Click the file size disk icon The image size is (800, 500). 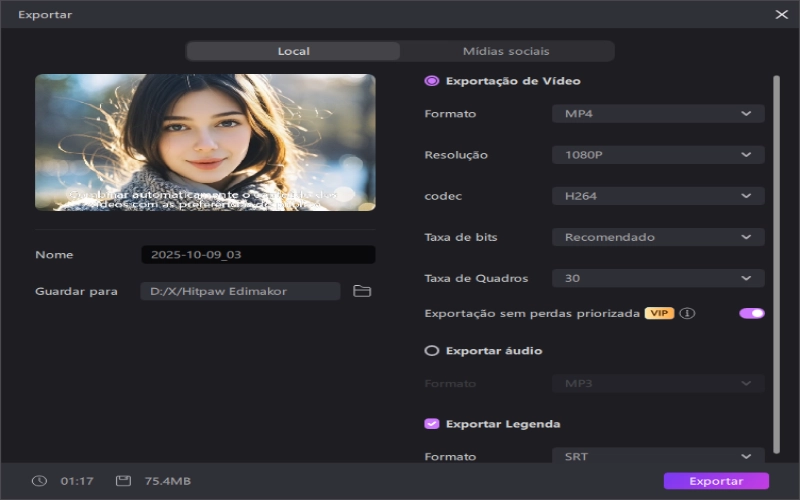tap(123, 481)
